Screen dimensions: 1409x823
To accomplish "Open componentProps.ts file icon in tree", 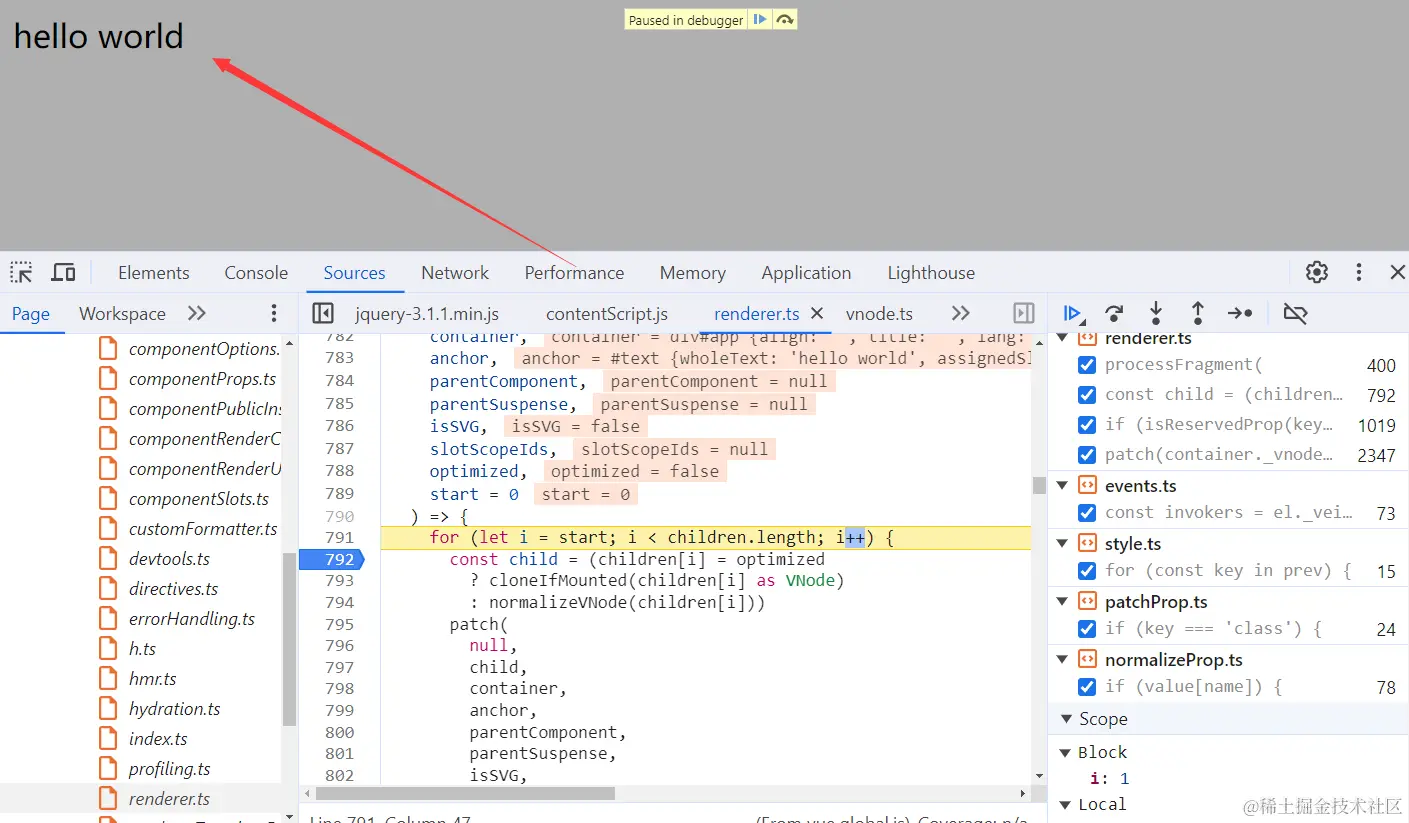I will [109, 379].
